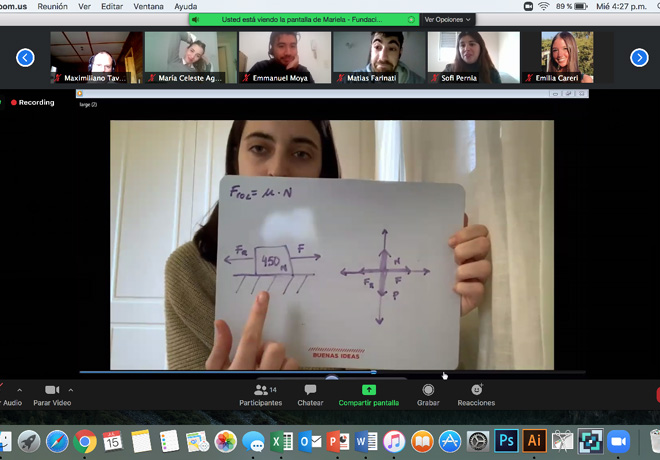Image resolution: width=660 pixels, height=460 pixels.
Task: Click the green Compartir pantalla icon
Action: (368, 390)
